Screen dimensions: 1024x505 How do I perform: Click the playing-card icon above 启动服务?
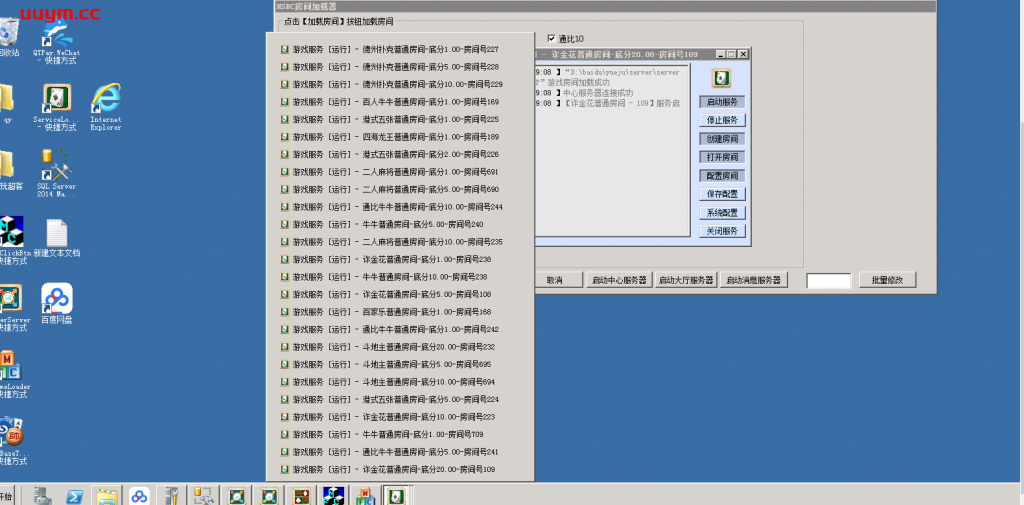point(721,78)
